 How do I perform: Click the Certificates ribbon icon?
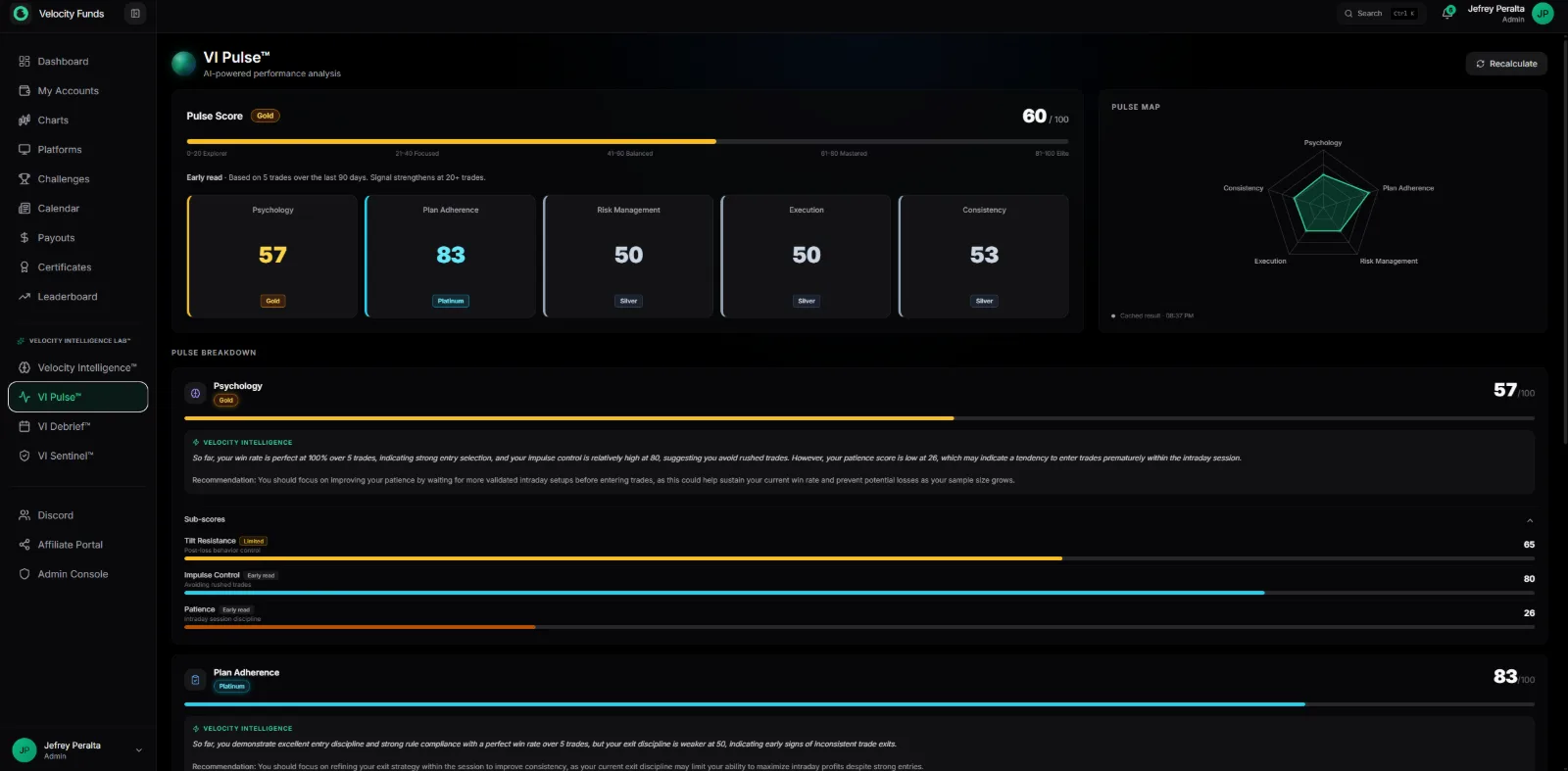(x=24, y=267)
